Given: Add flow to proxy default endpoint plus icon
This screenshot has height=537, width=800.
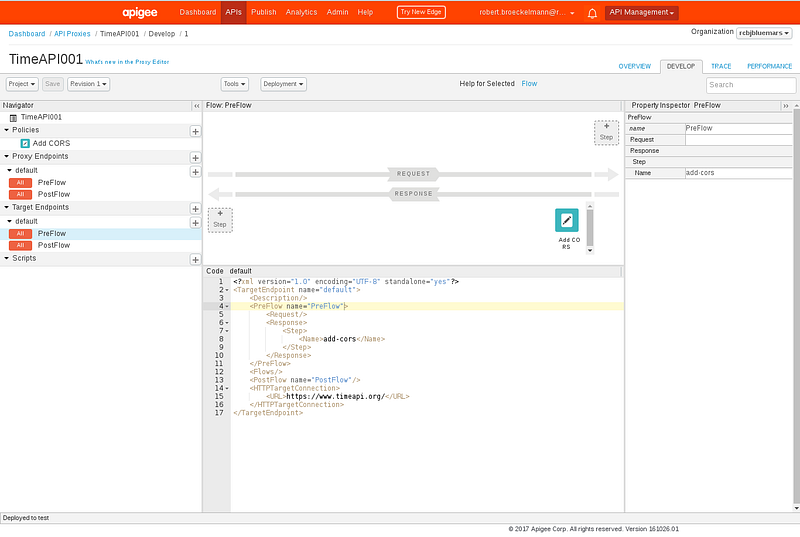Looking at the screenshot, I should pyautogui.click(x=195, y=172).
